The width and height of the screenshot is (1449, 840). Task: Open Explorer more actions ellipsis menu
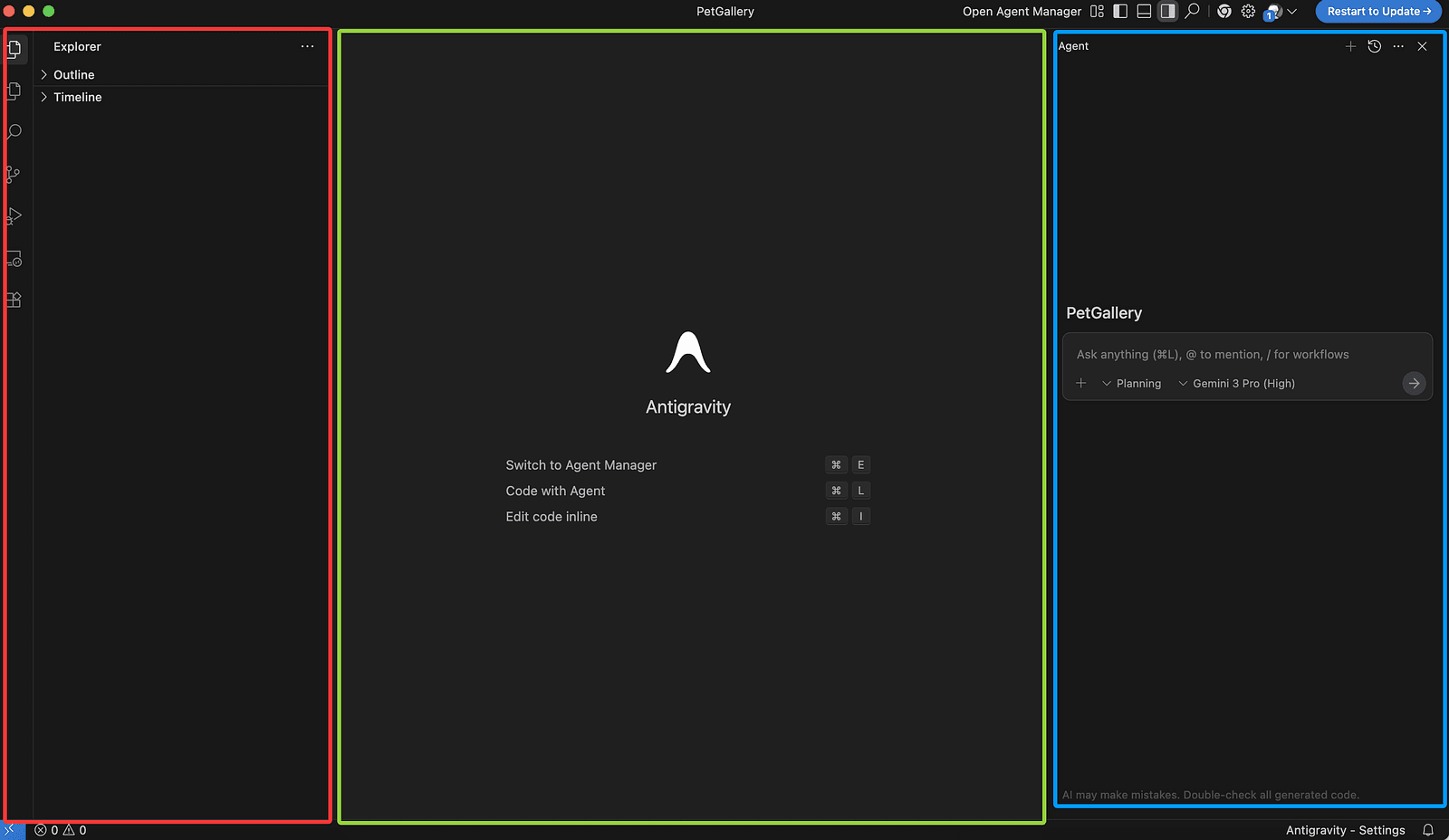tap(308, 46)
